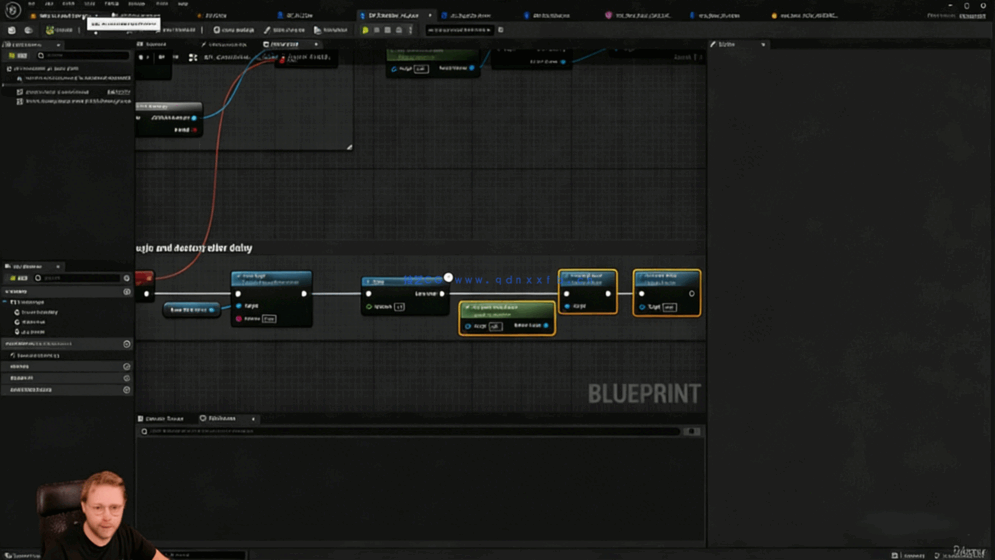Screen dimensions: 995x560
Task: Click the pink pin's value box on the first blue node
Action: (x=269, y=319)
